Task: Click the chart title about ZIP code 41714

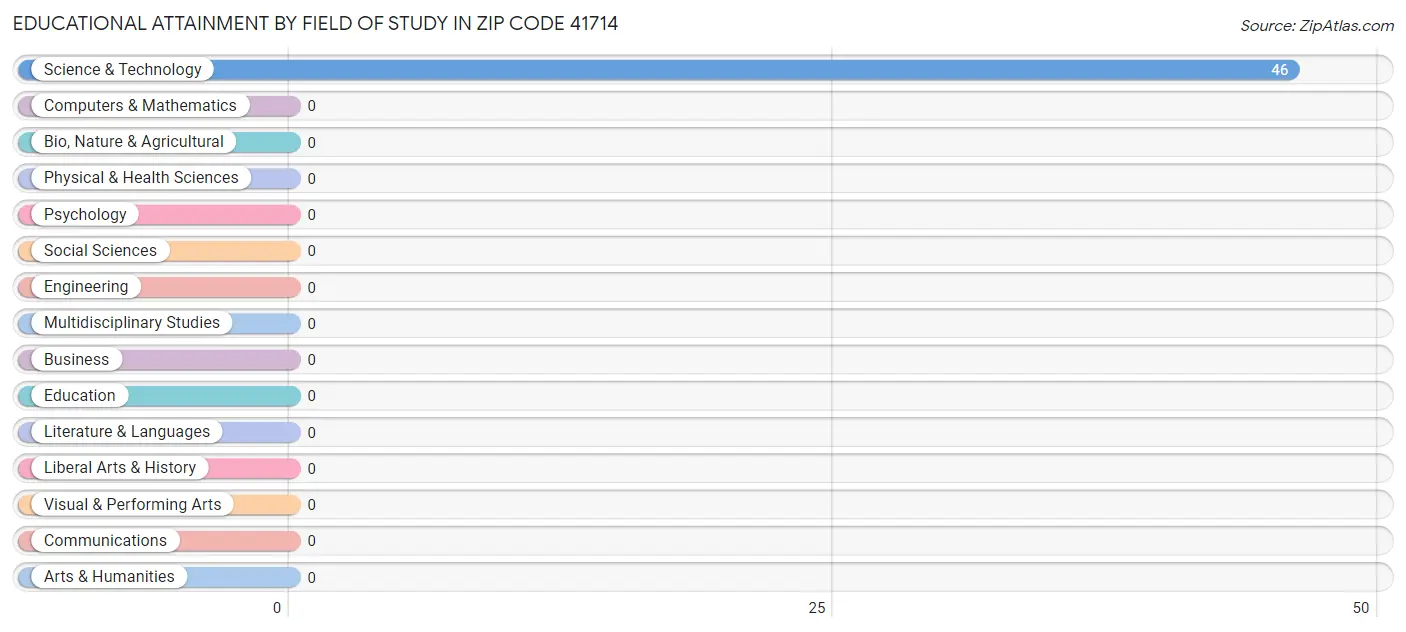Action: pyautogui.click(x=315, y=23)
